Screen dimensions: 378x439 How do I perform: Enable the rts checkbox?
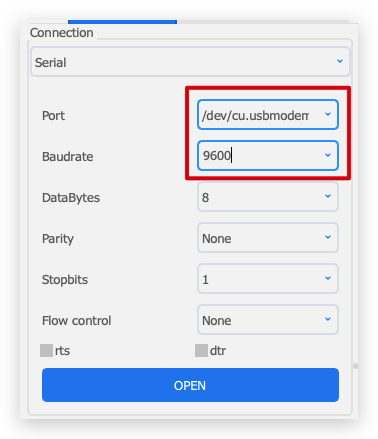[x=46, y=351]
